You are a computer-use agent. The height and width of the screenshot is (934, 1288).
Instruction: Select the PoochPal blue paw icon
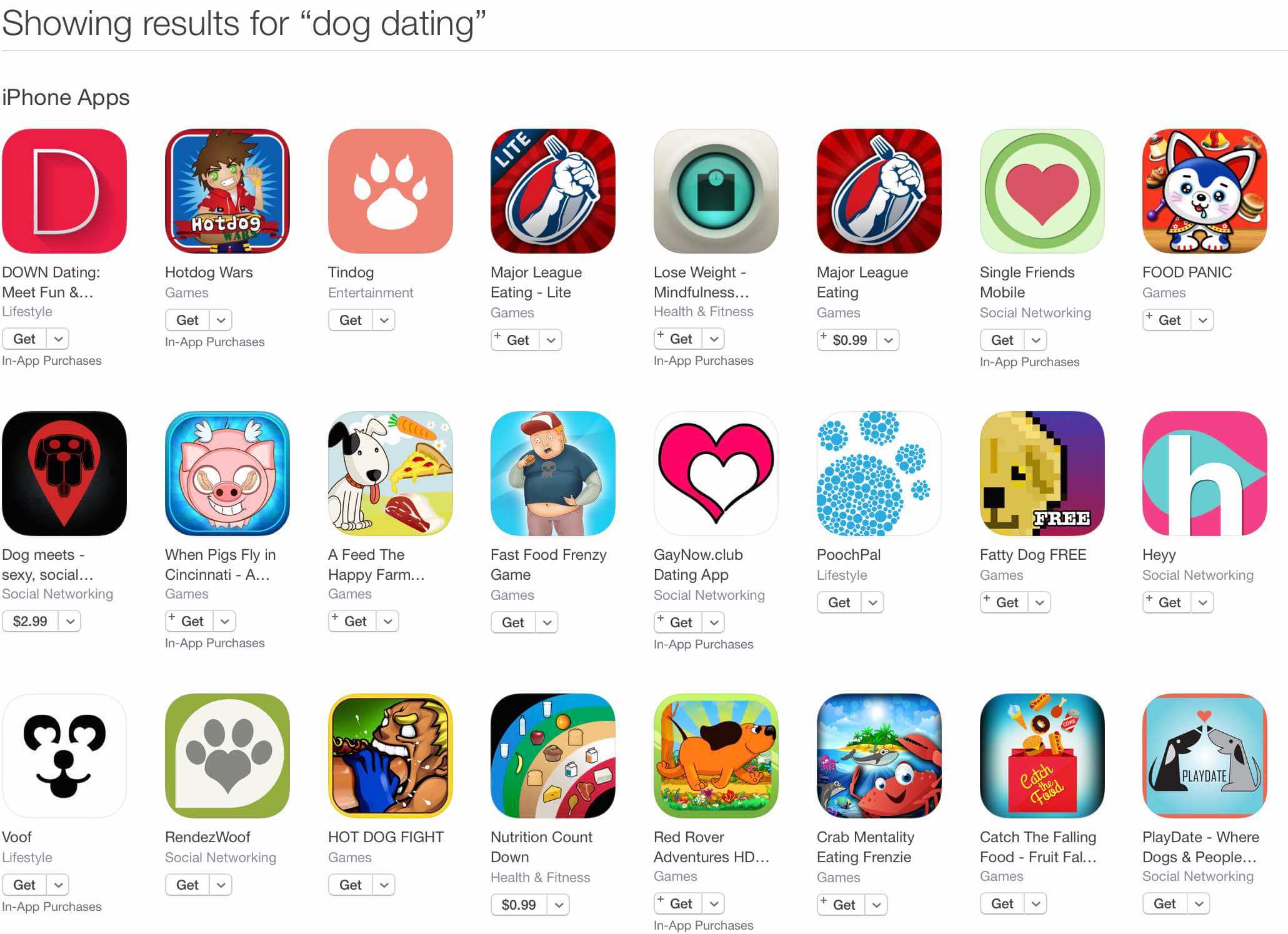click(x=879, y=474)
